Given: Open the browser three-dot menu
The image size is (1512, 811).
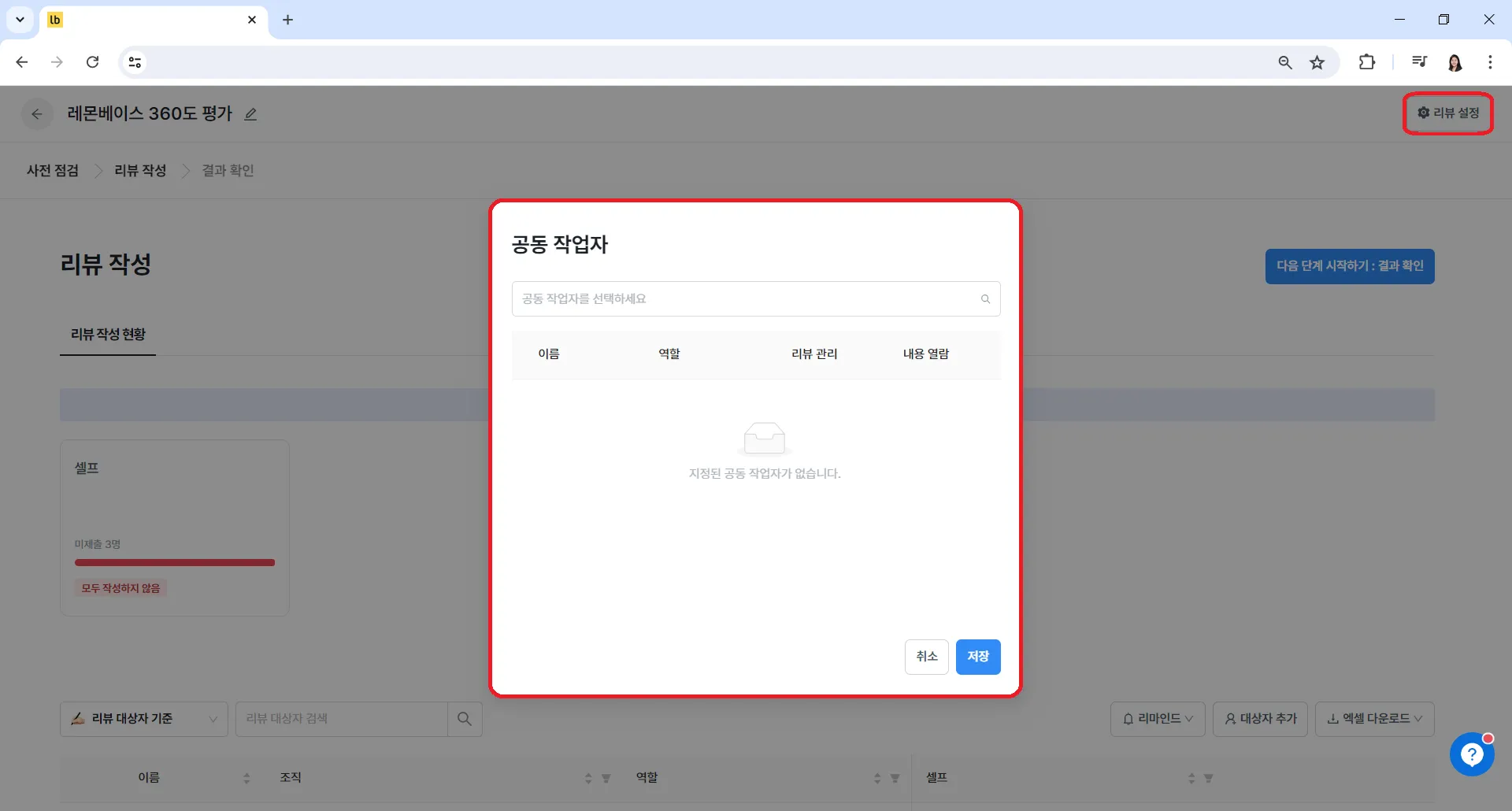Looking at the screenshot, I should [1490, 62].
